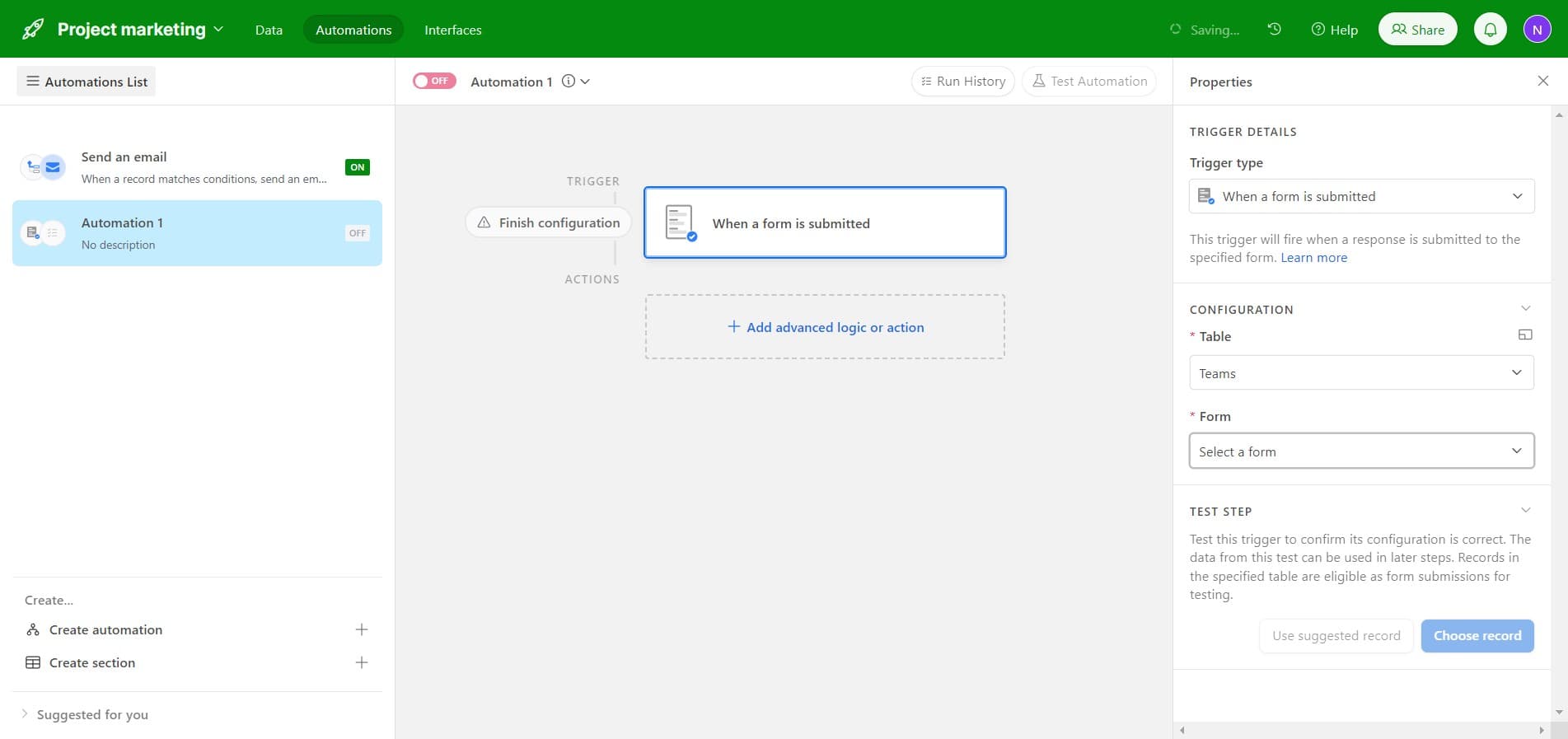Open the Select a form dropdown

coord(1361,451)
